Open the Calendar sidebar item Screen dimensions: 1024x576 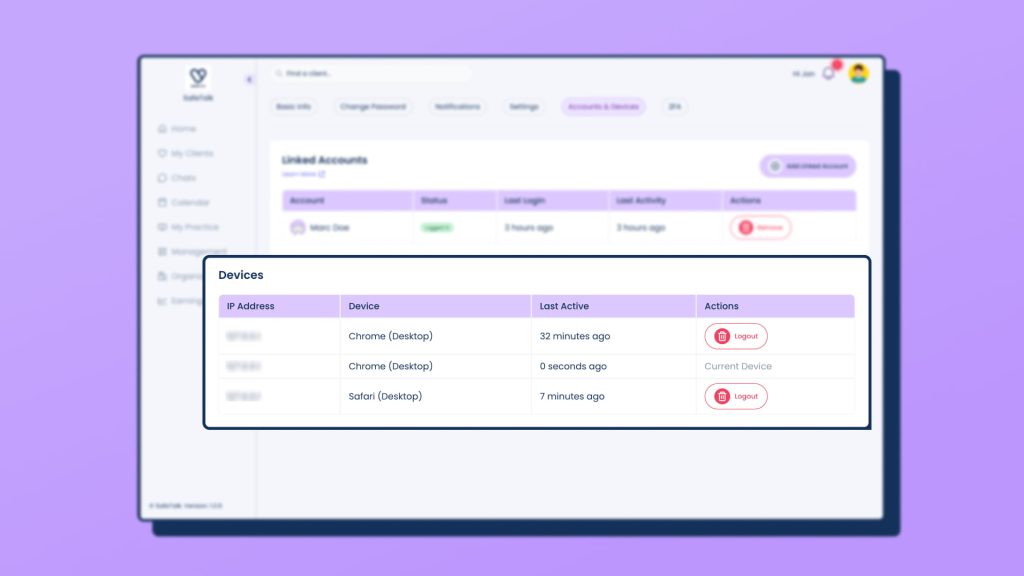(x=184, y=202)
